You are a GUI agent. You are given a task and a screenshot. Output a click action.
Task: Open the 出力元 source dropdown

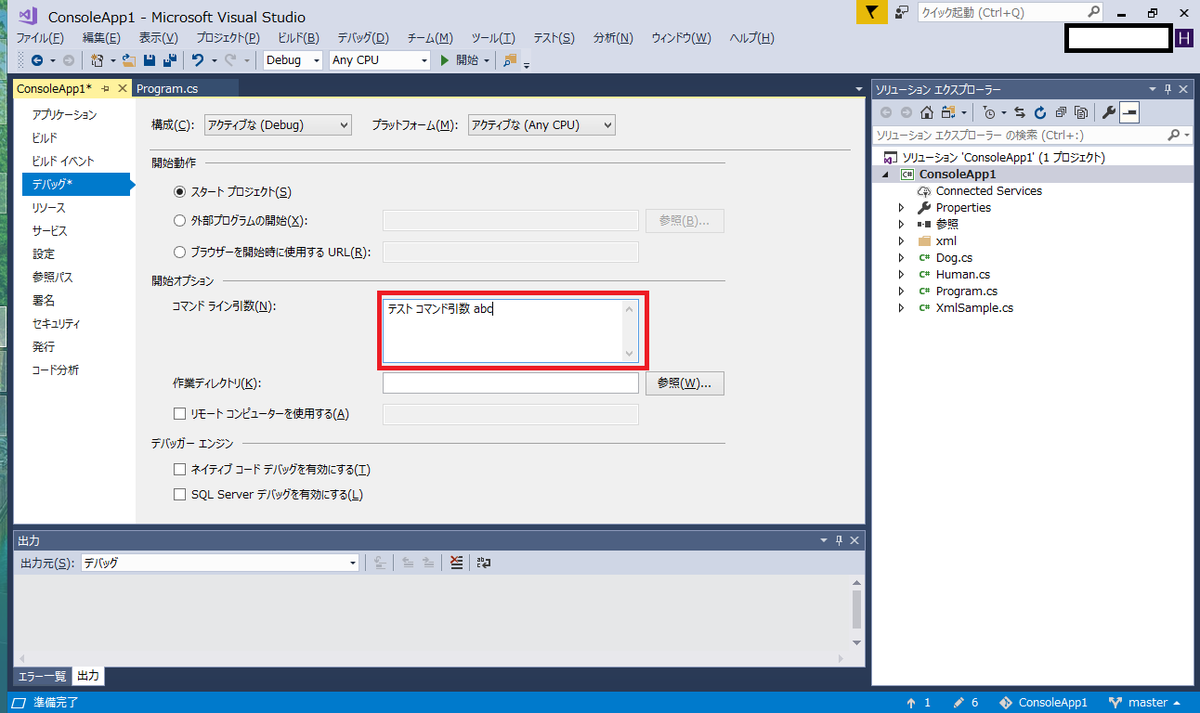219,563
